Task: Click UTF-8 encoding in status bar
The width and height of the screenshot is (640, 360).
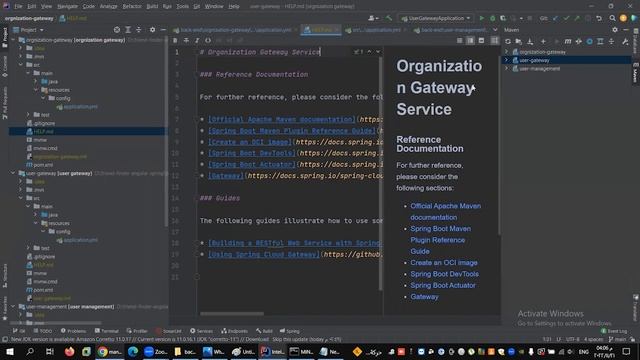Action: point(573,339)
